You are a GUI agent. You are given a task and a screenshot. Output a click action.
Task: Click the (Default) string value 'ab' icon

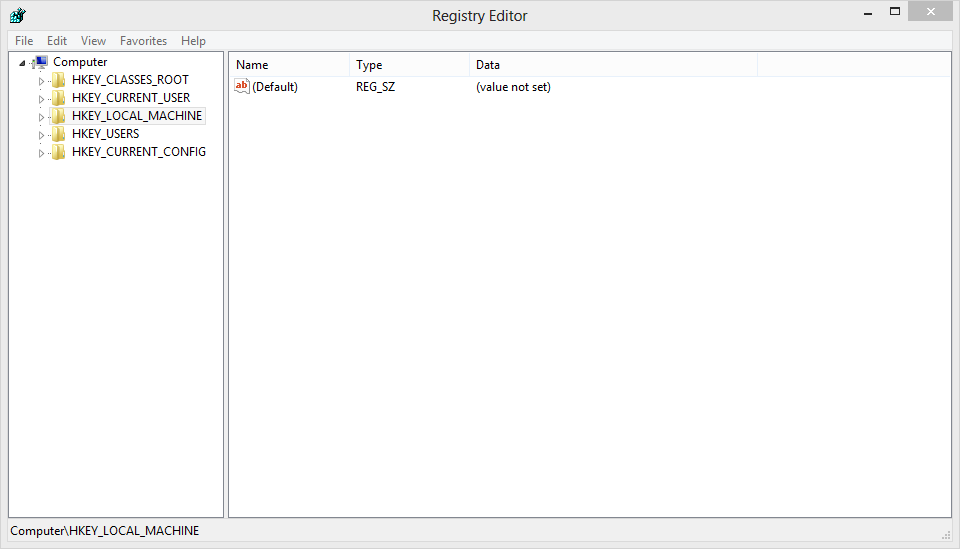[x=242, y=86]
